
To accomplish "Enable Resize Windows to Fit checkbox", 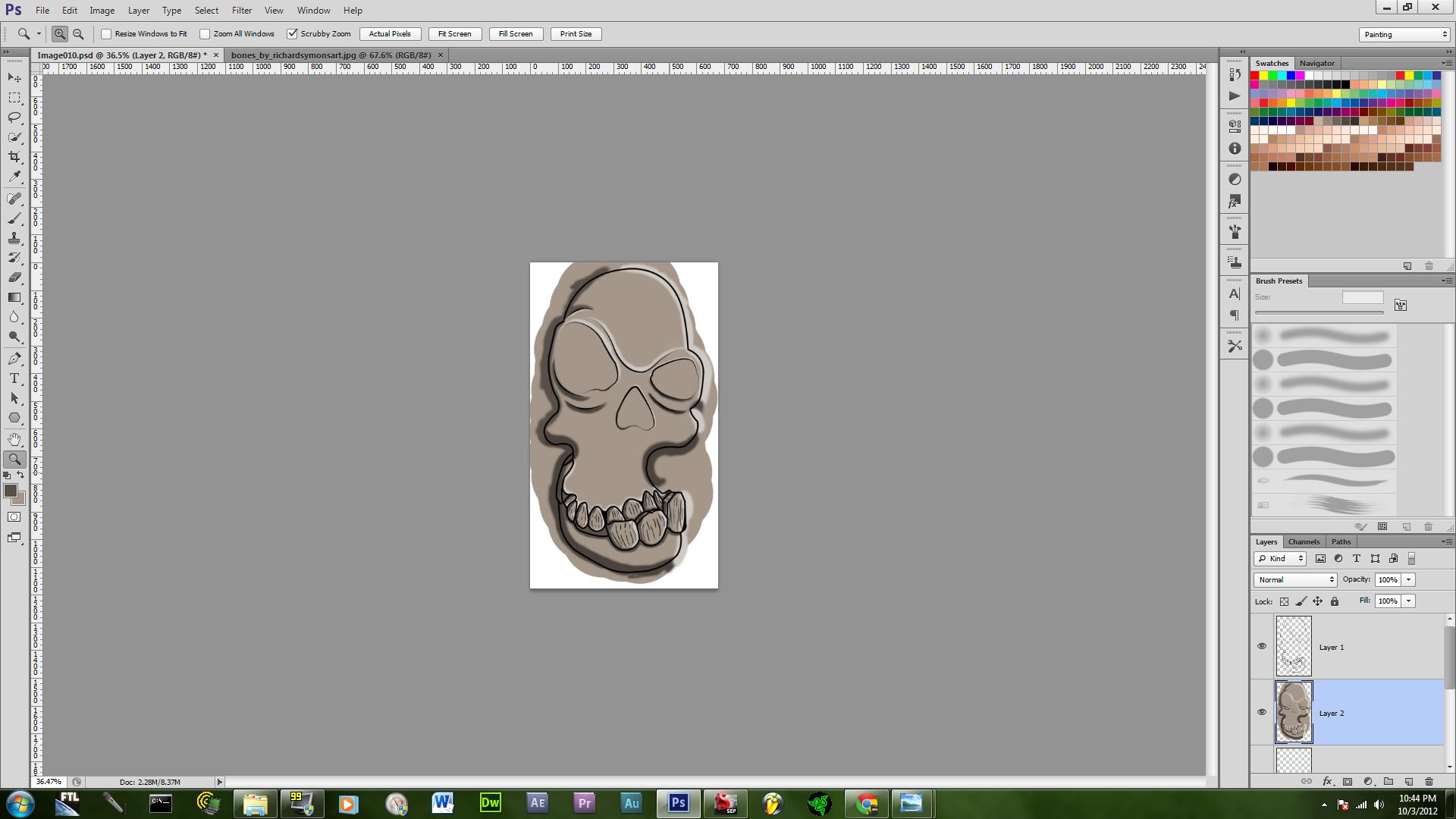I will [x=106, y=34].
